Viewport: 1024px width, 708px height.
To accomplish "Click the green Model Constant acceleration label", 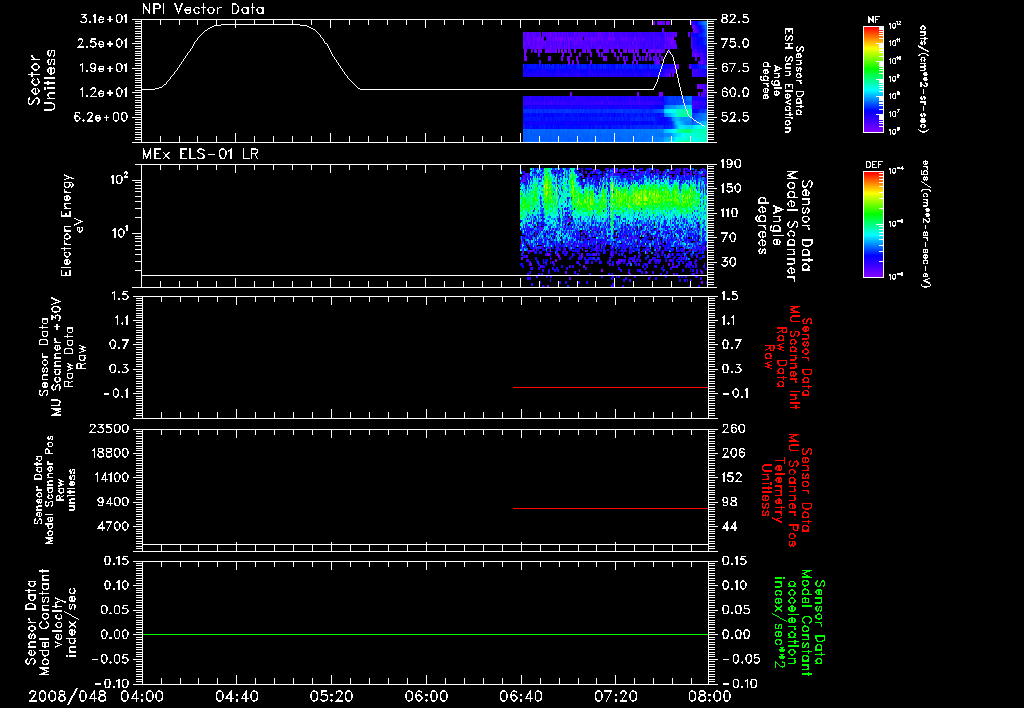I will click(x=799, y=622).
